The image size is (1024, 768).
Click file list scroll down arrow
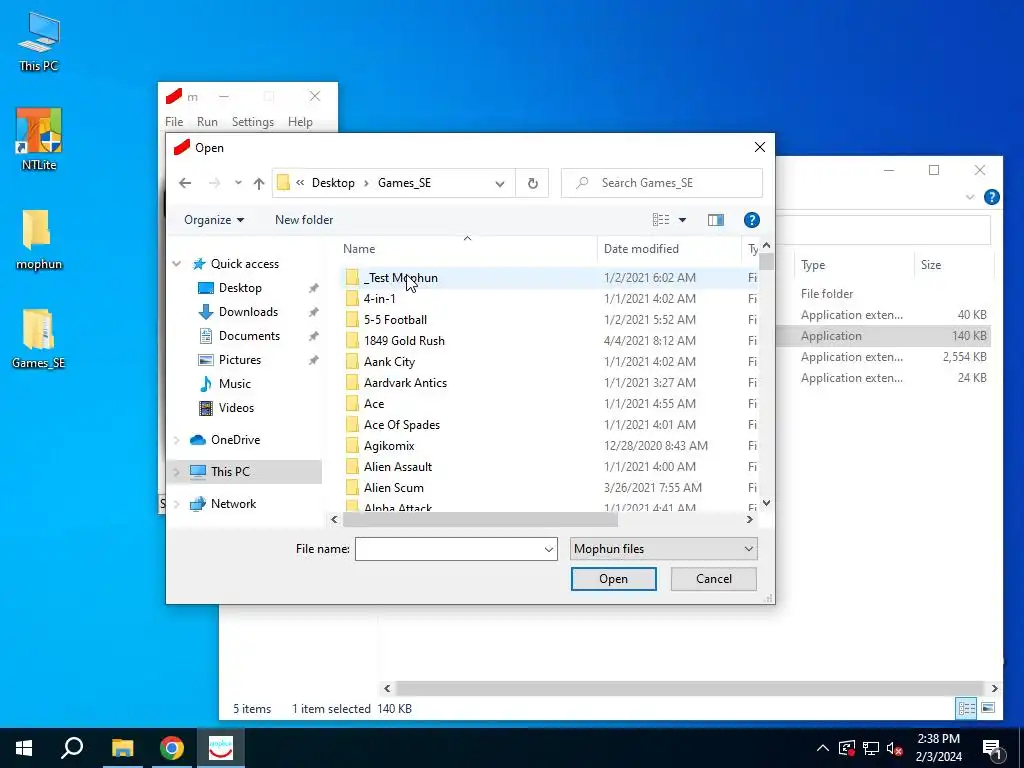point(766,503)
